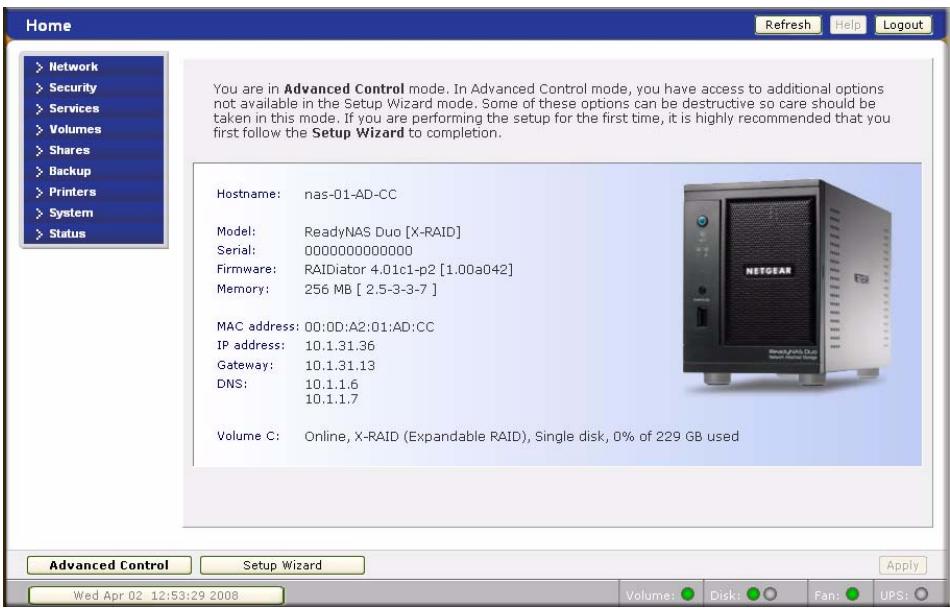Click the Refresh button
This screenshot has height=609, width=950.
click(x=788, y=25)
